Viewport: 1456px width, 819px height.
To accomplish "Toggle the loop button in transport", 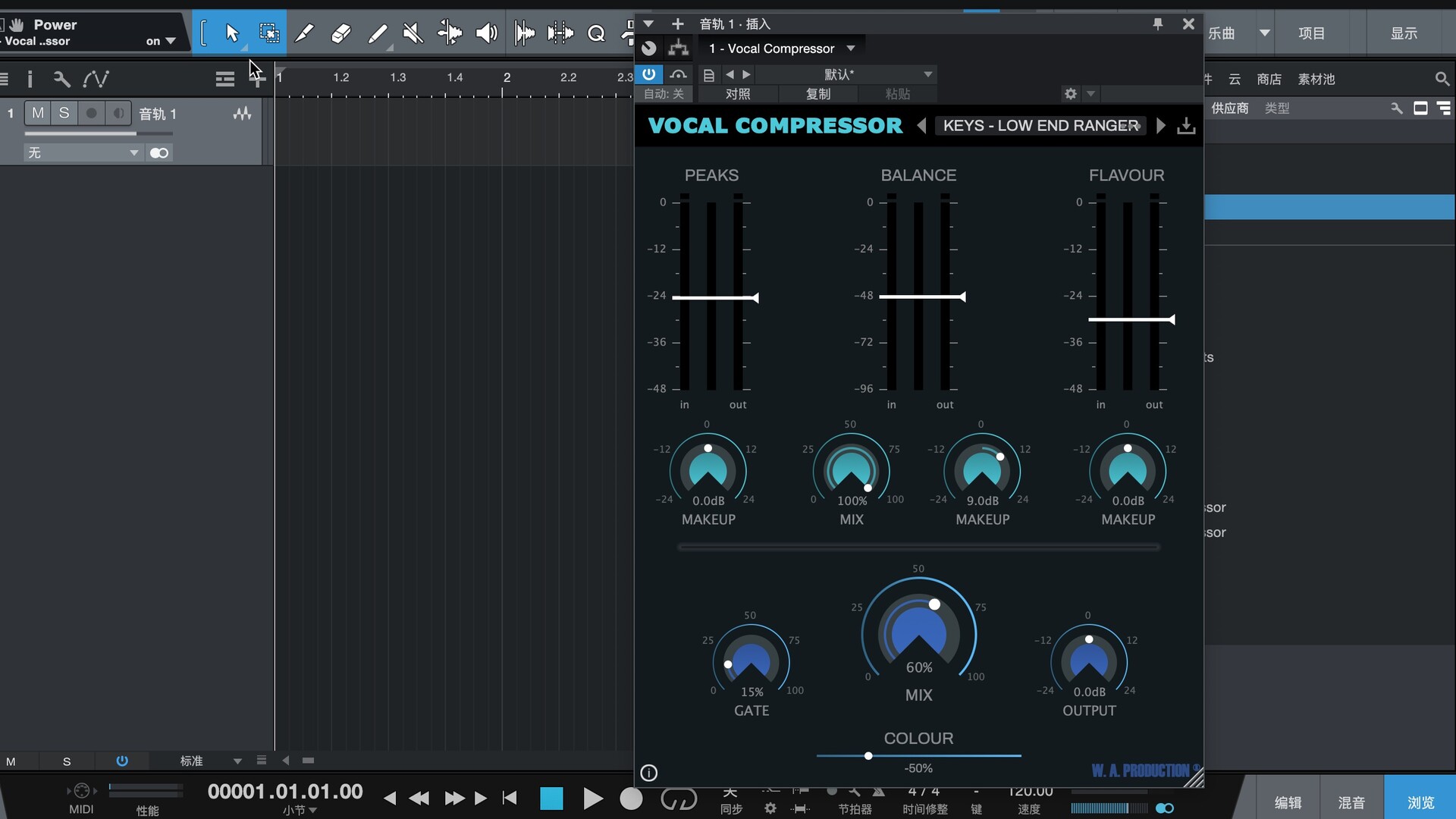I will (x=679, y=799).
